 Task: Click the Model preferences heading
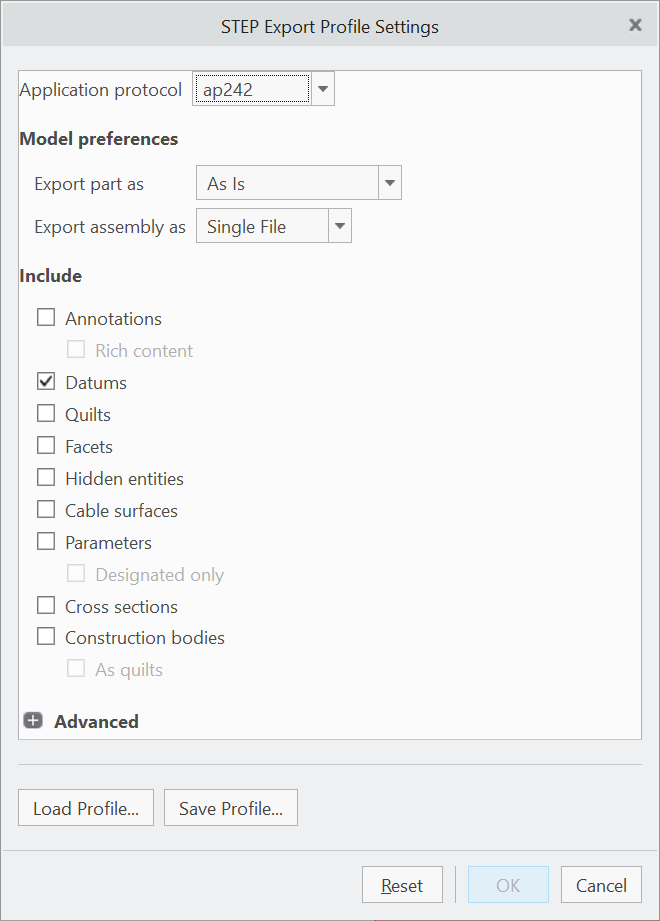point(99,139)
